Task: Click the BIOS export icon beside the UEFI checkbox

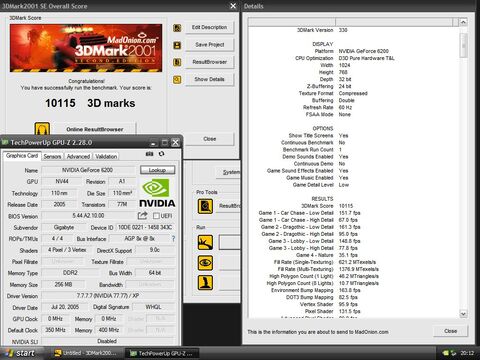Action: 143,216
